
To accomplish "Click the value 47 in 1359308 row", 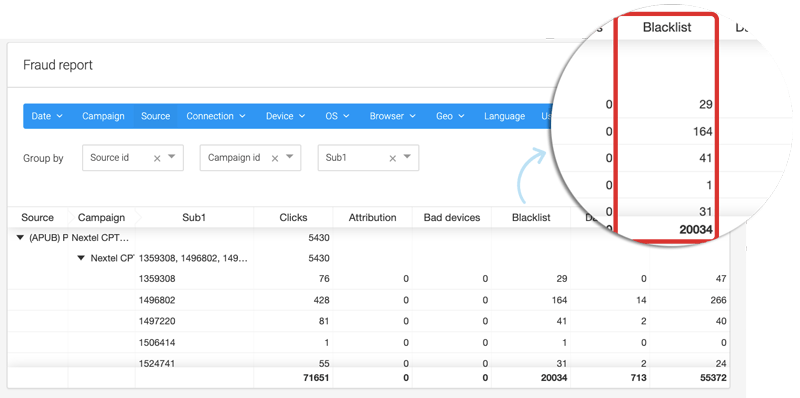I will point(721,279).
